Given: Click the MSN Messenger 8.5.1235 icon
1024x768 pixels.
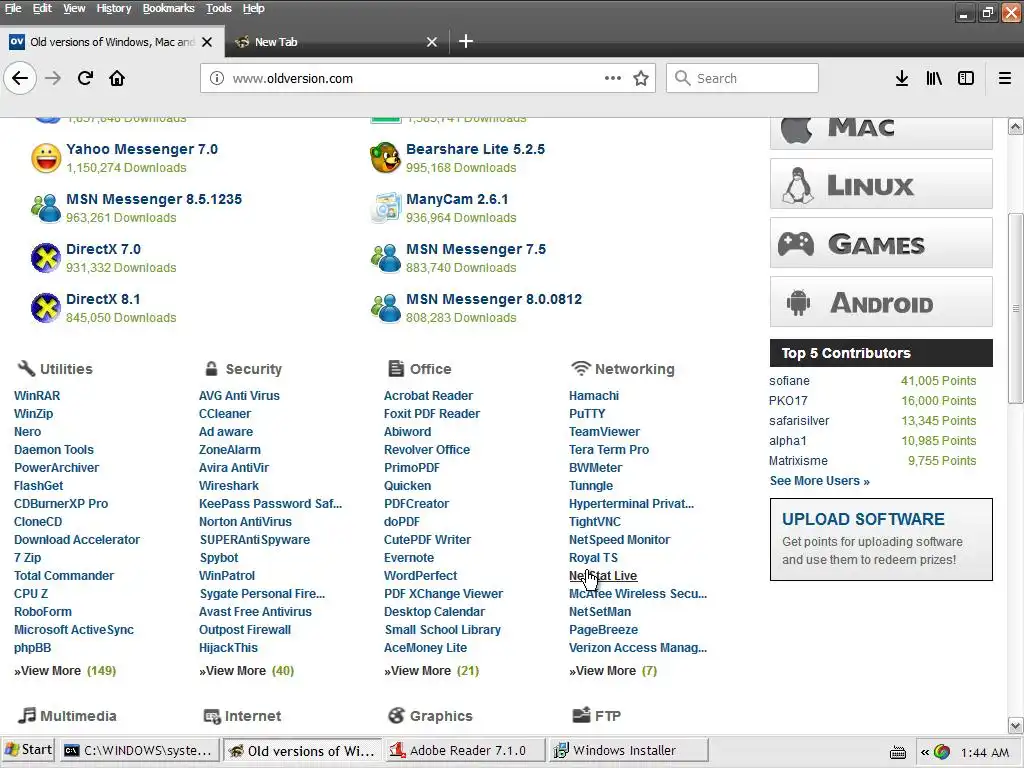Looking at the screenshot, I should pyautogui.click(x=46, y=208).
